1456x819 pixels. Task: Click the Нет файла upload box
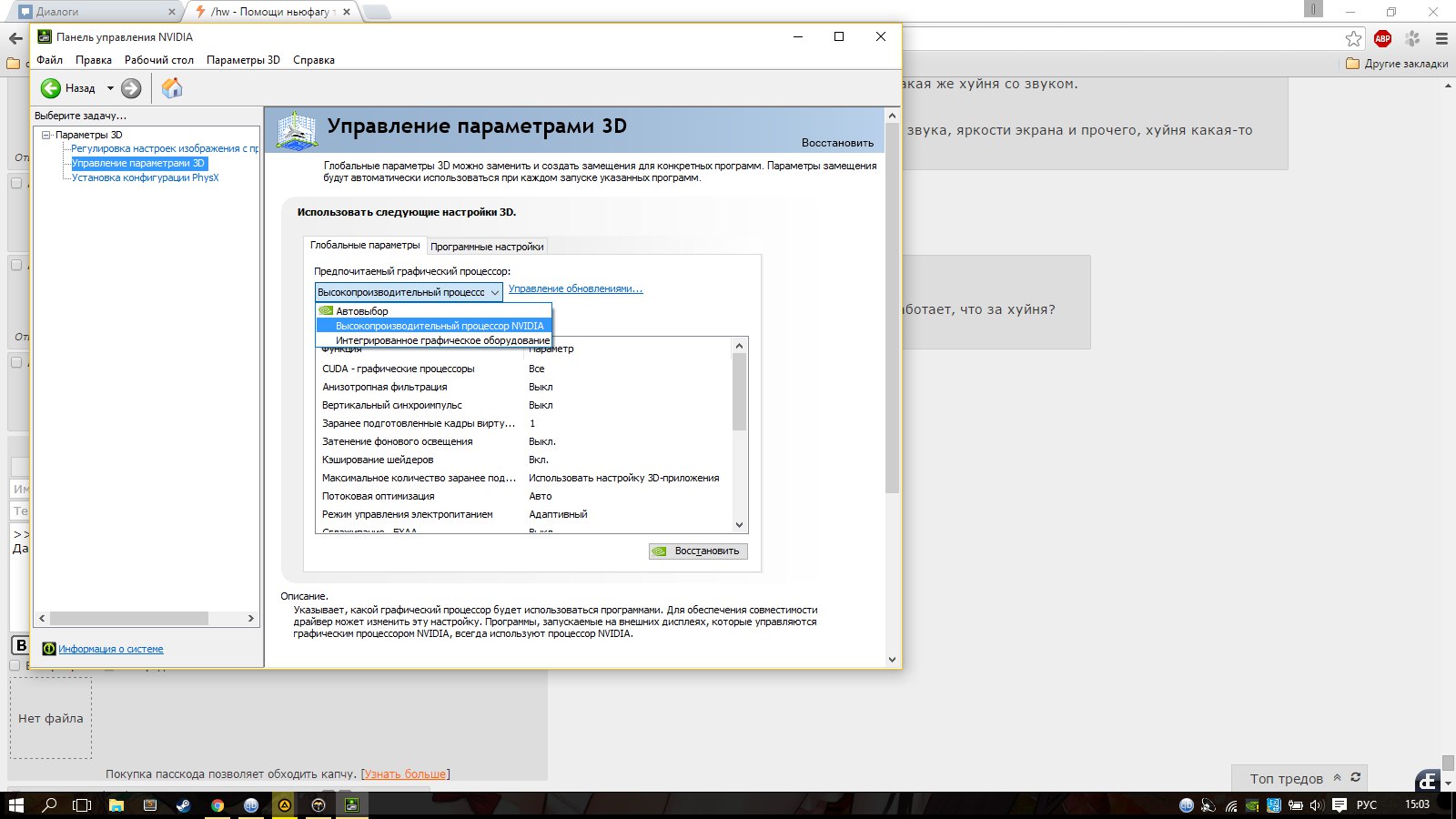(x=51, y=718)
